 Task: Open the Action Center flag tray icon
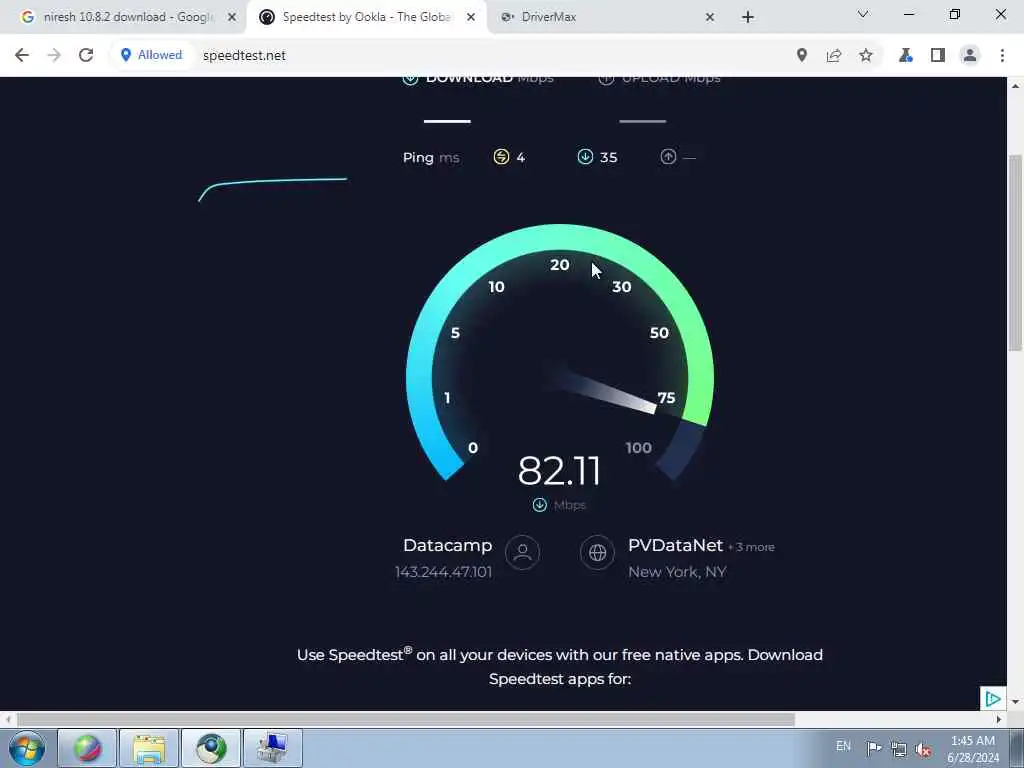(874, 748)
